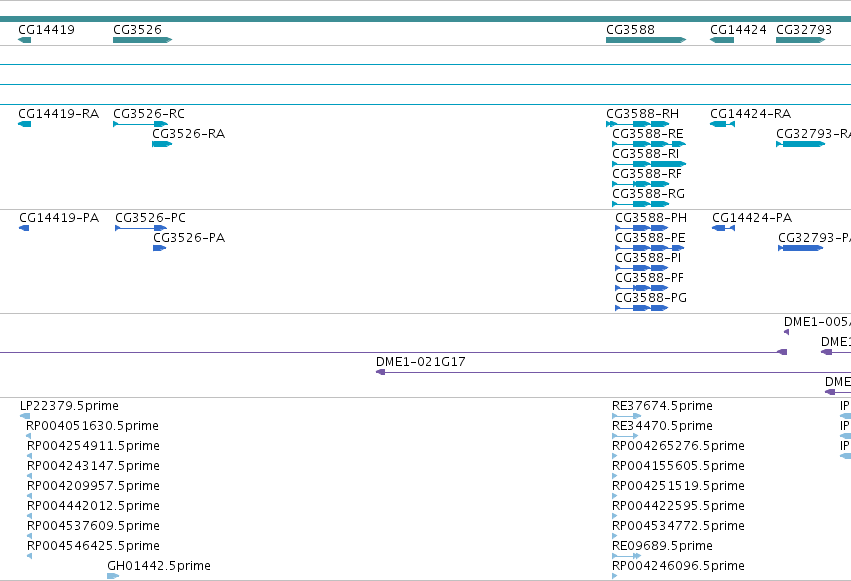Select the CG3526-RA transcript
This screenshot has width=851, height=581.
tap(188, 134)
